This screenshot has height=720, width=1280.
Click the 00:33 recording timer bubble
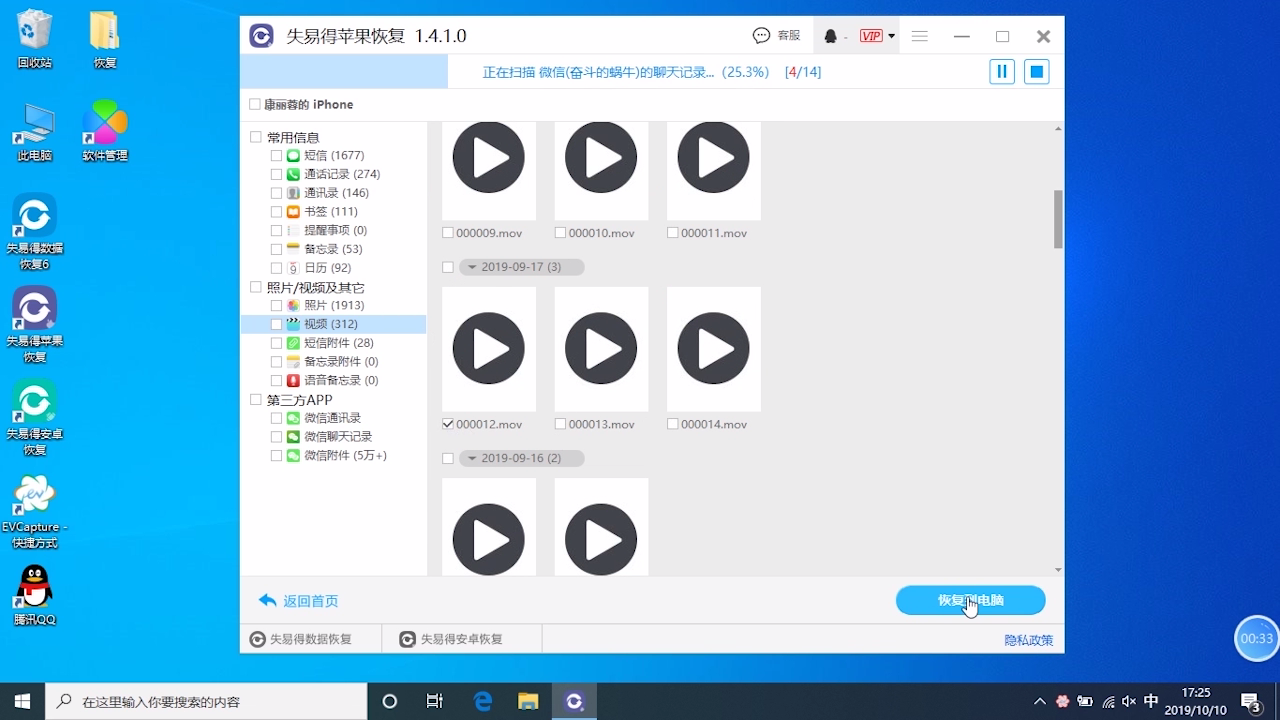coord(1257,638)
